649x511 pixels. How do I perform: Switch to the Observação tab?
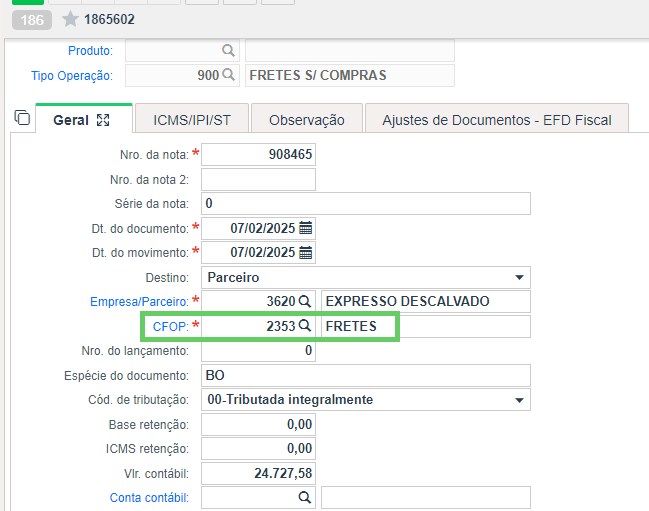click(307, 120)
